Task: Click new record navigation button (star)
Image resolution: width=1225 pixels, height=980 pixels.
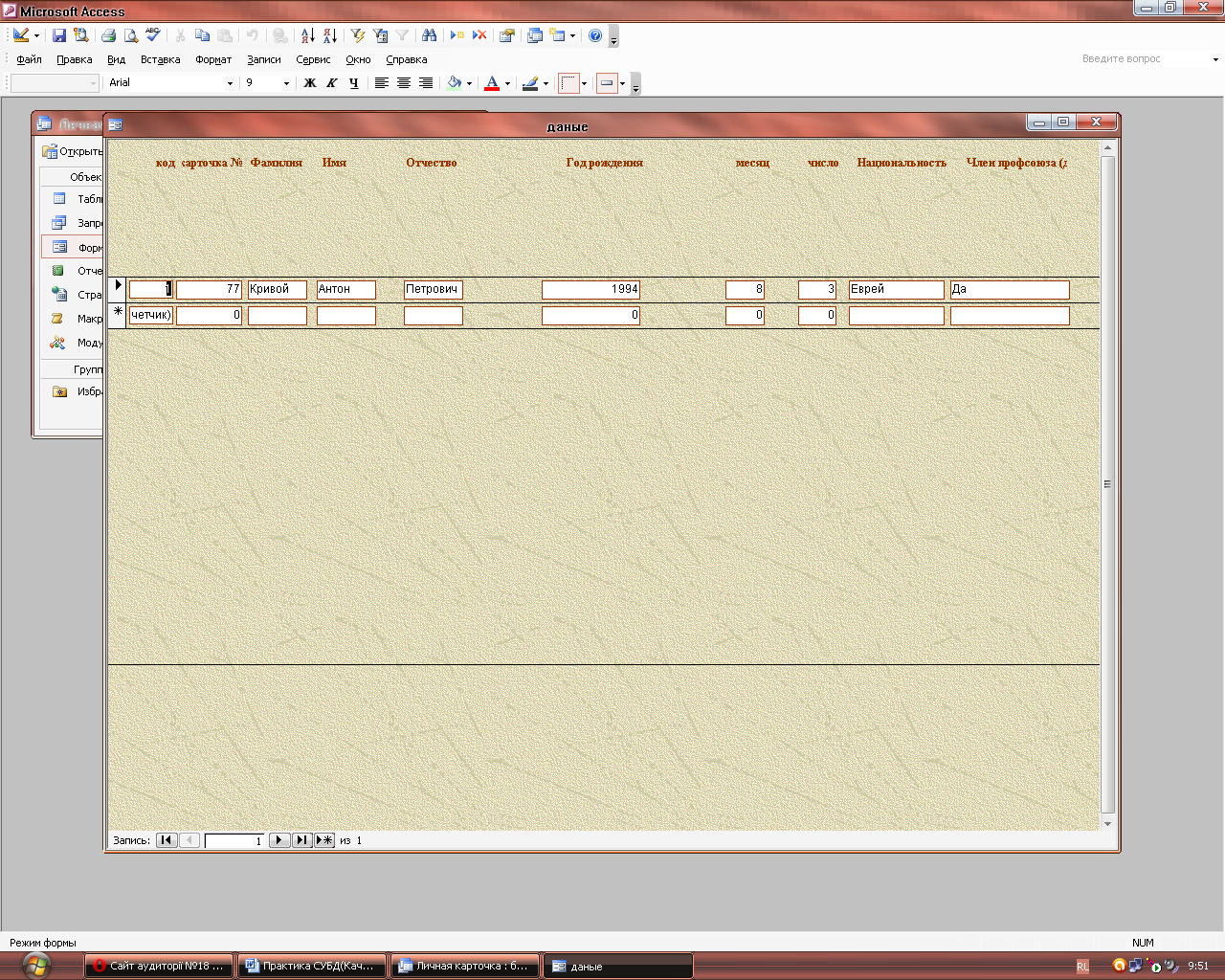Action: click(x=324, y=840)
